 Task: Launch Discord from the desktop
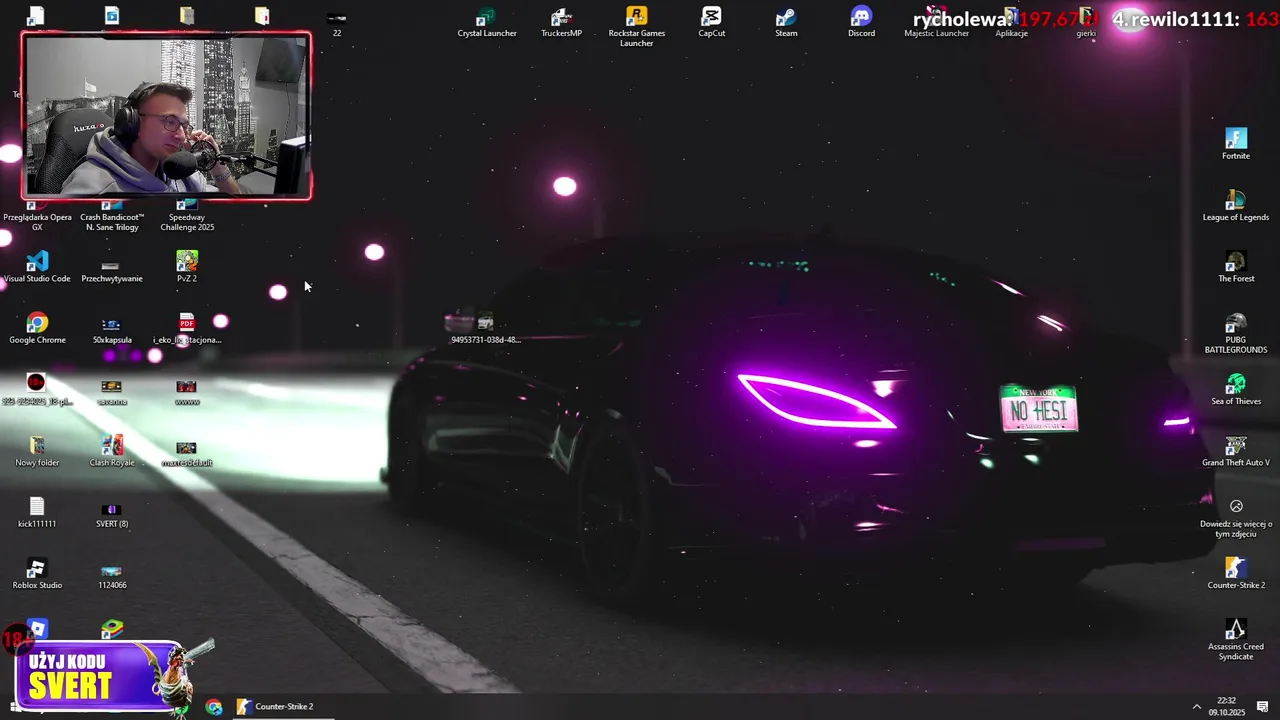(861, 23)
